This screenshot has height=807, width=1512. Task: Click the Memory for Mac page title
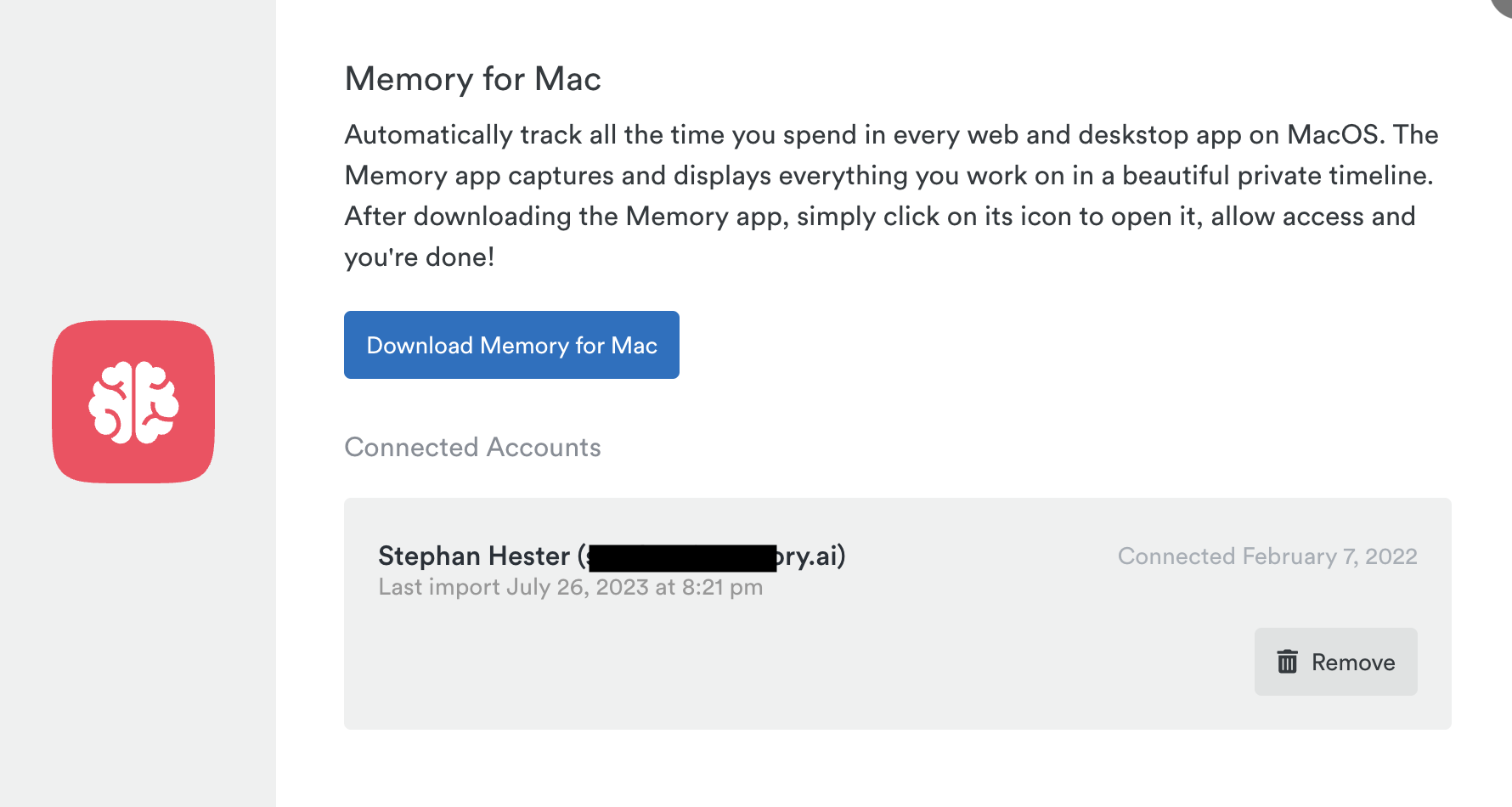tap(472, 78)
